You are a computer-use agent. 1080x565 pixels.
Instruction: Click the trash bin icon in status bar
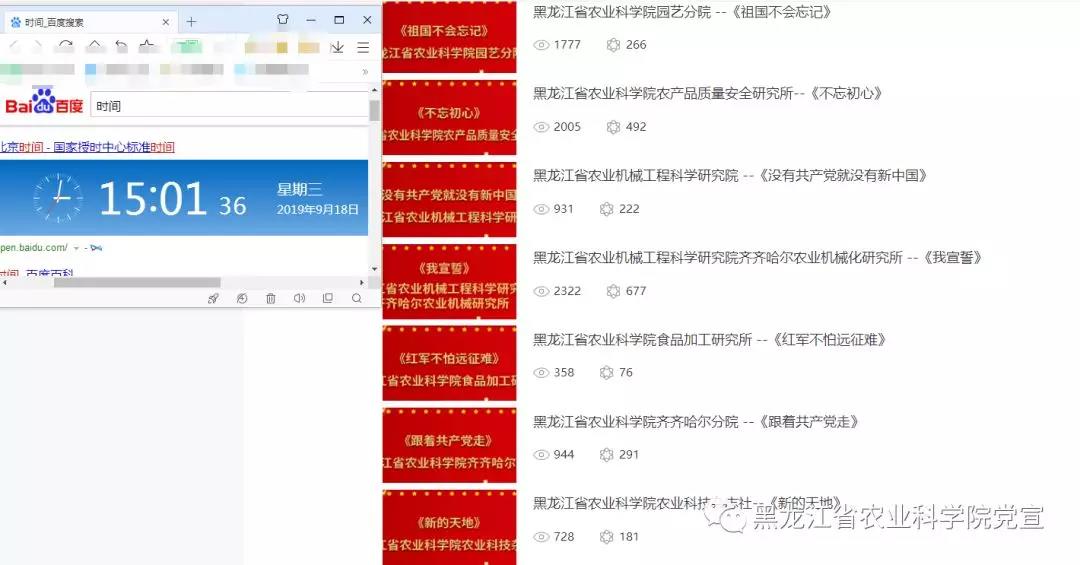(270, 298)
